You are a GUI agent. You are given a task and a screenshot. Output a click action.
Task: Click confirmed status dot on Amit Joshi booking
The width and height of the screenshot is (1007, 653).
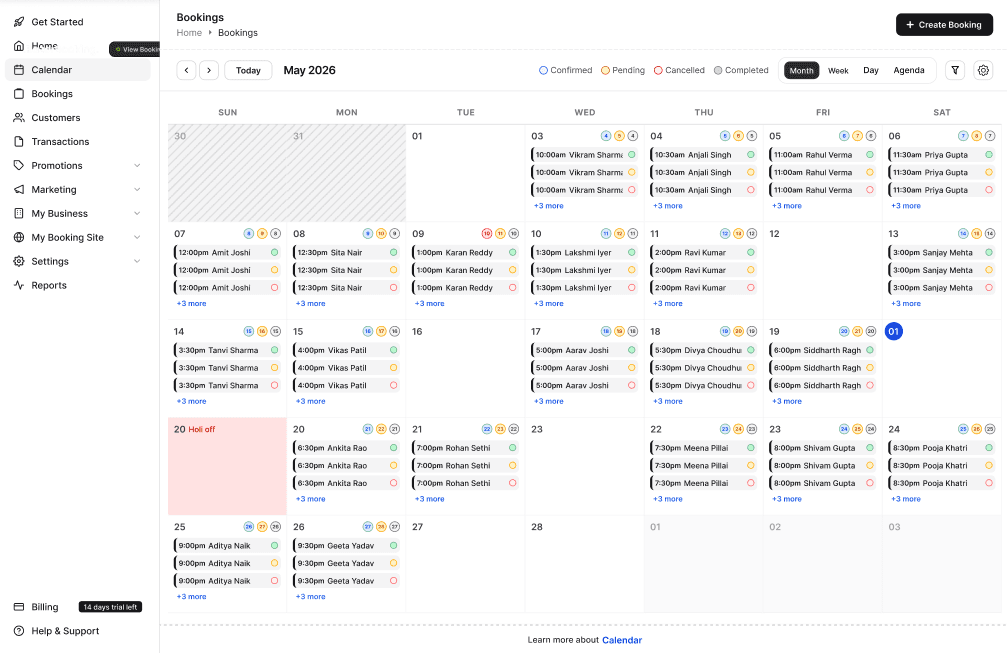[274, 252]
